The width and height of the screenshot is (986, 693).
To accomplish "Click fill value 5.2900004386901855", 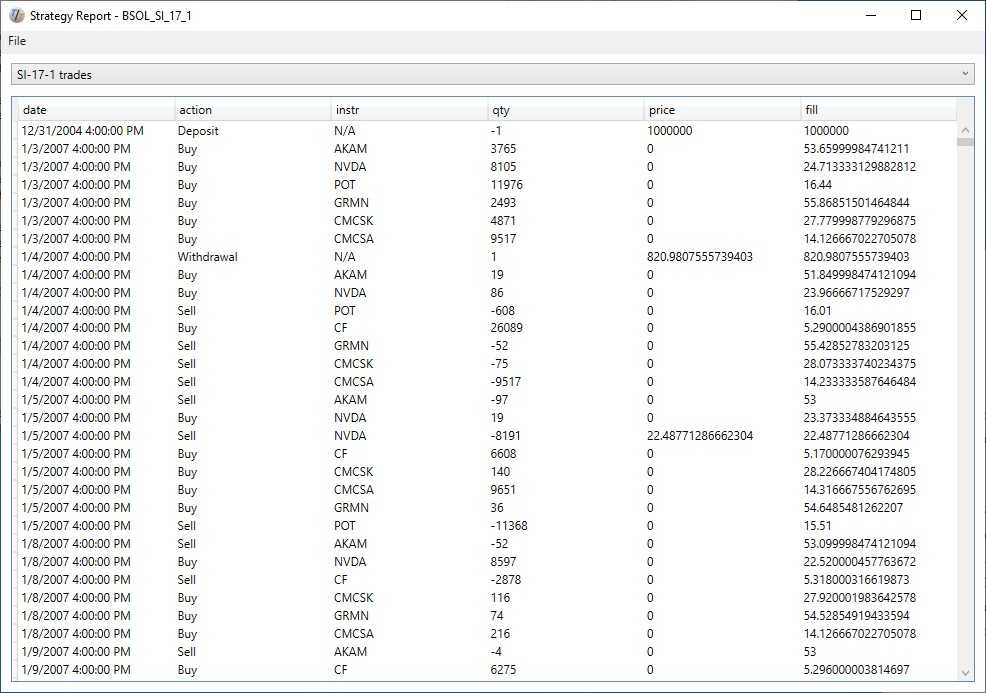I will tap(860, 328).
